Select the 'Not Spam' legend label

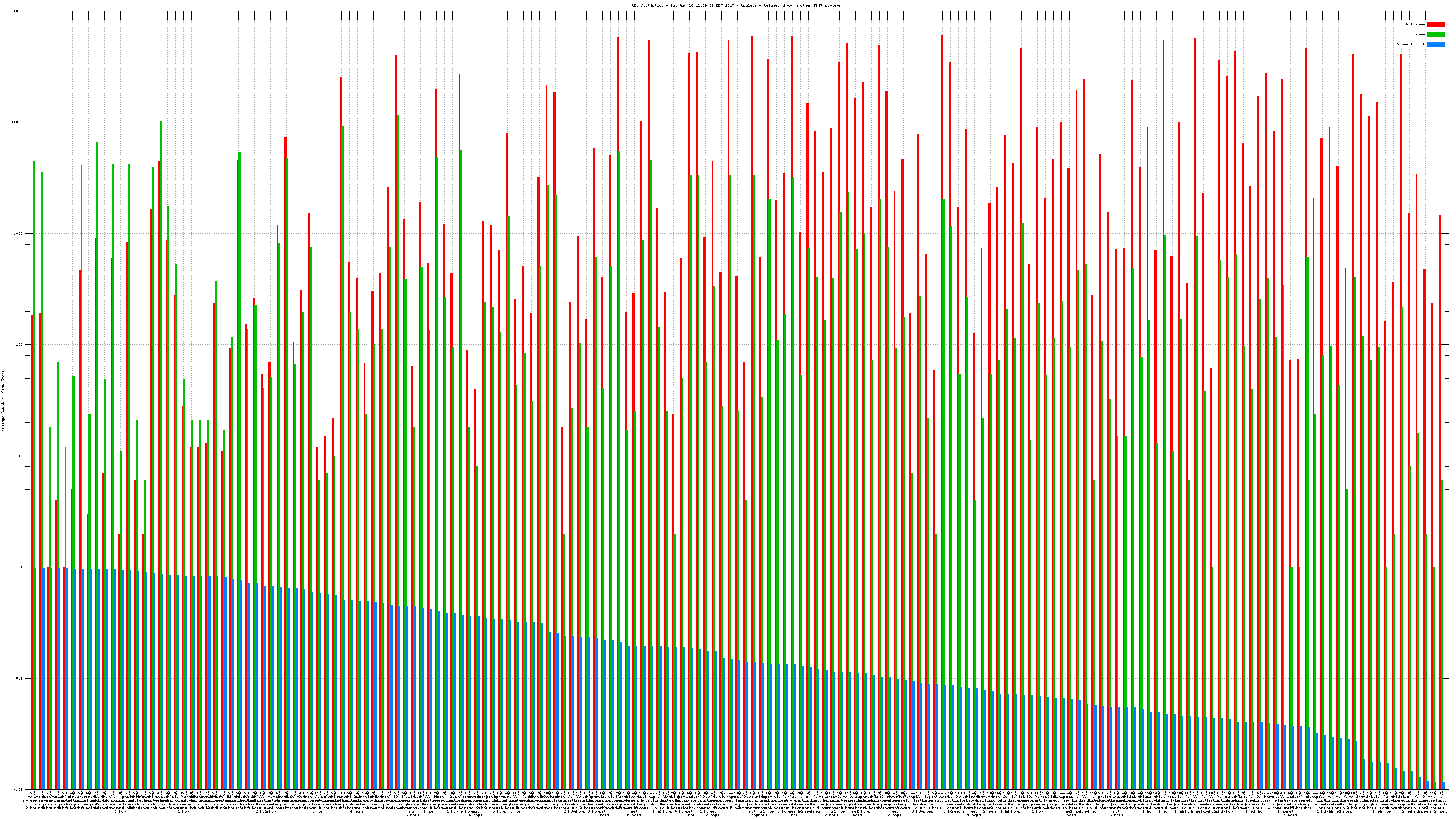(1416, 24)
